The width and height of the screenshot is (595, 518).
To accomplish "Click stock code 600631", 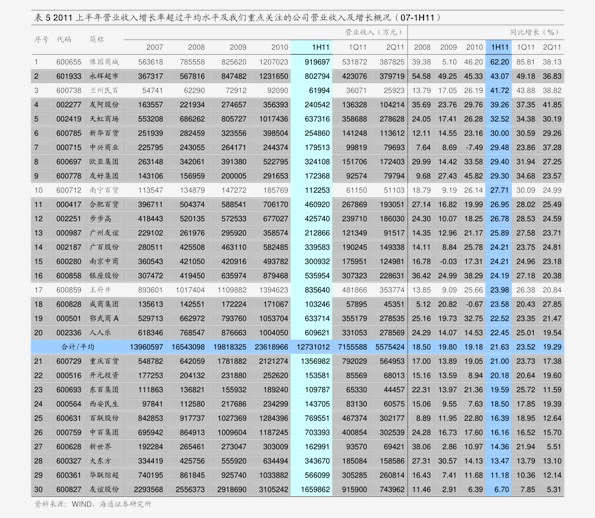I will pyautogui.click(x=69, y=418).
